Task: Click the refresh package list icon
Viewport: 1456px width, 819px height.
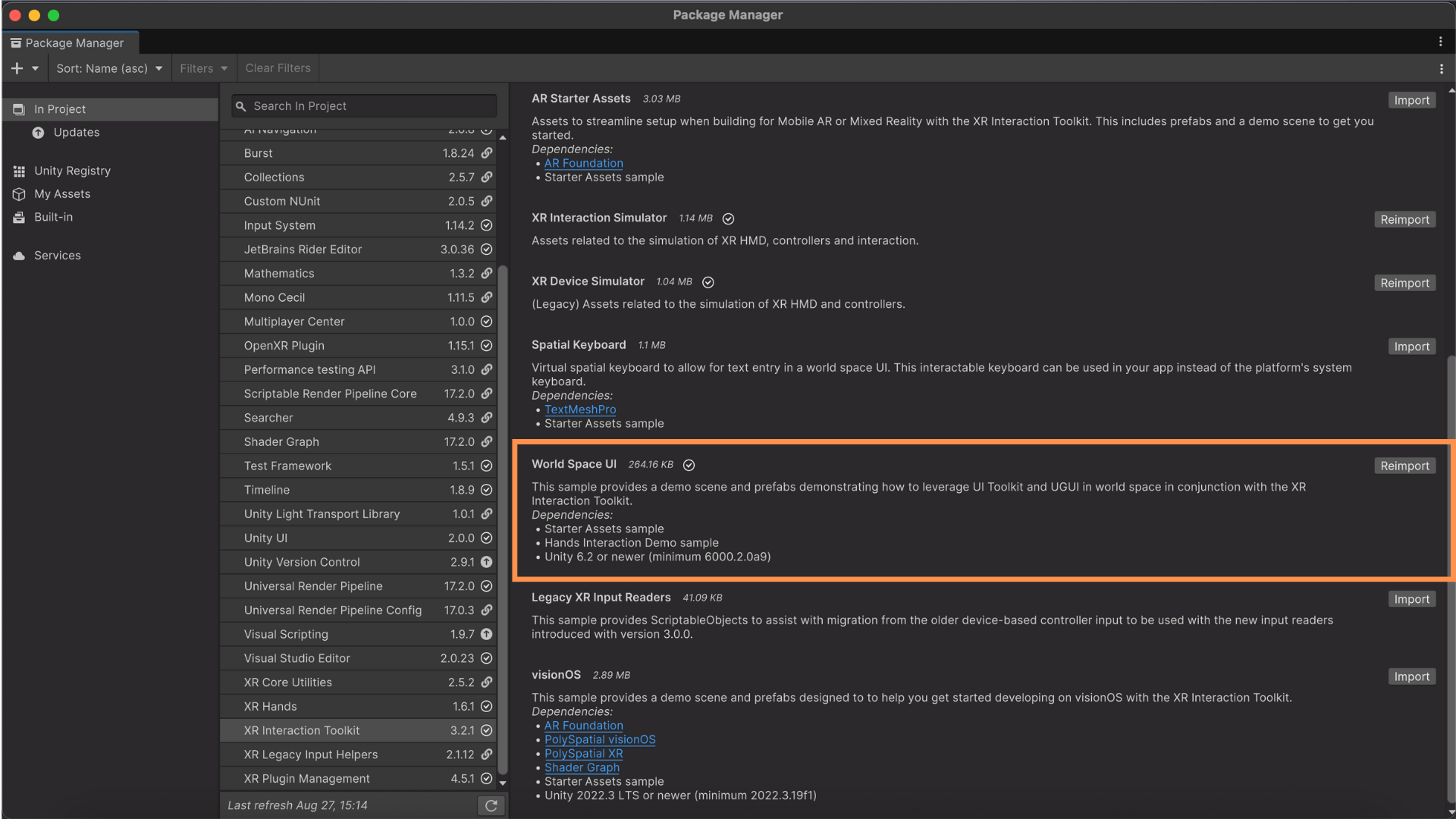Action: point(491,805)
